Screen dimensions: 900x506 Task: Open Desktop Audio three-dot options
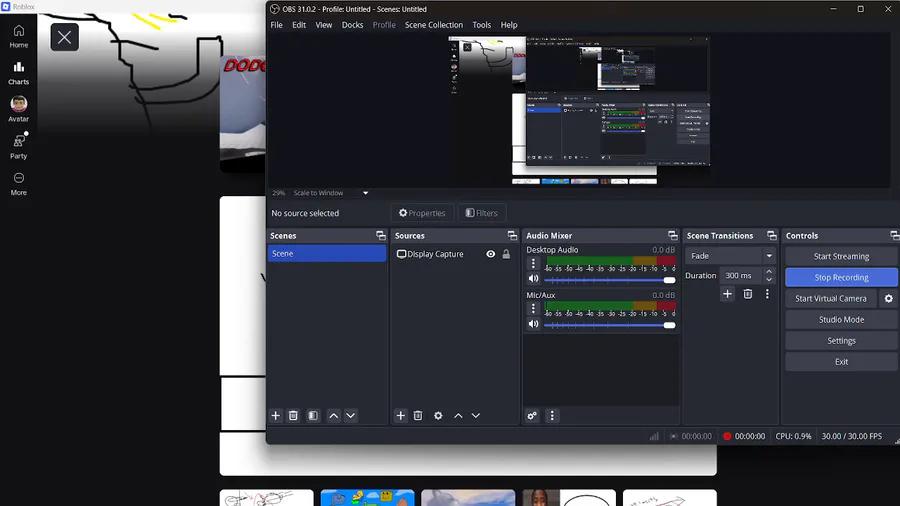(x=533, y=263)
